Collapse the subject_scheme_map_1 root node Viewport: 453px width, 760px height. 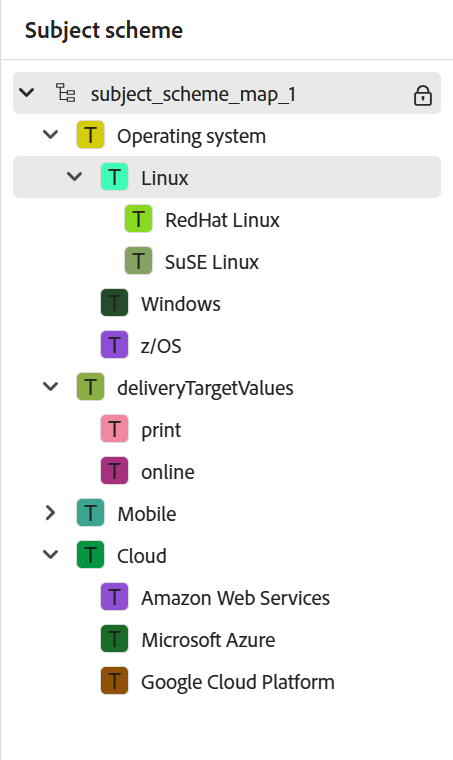point(27,92)
